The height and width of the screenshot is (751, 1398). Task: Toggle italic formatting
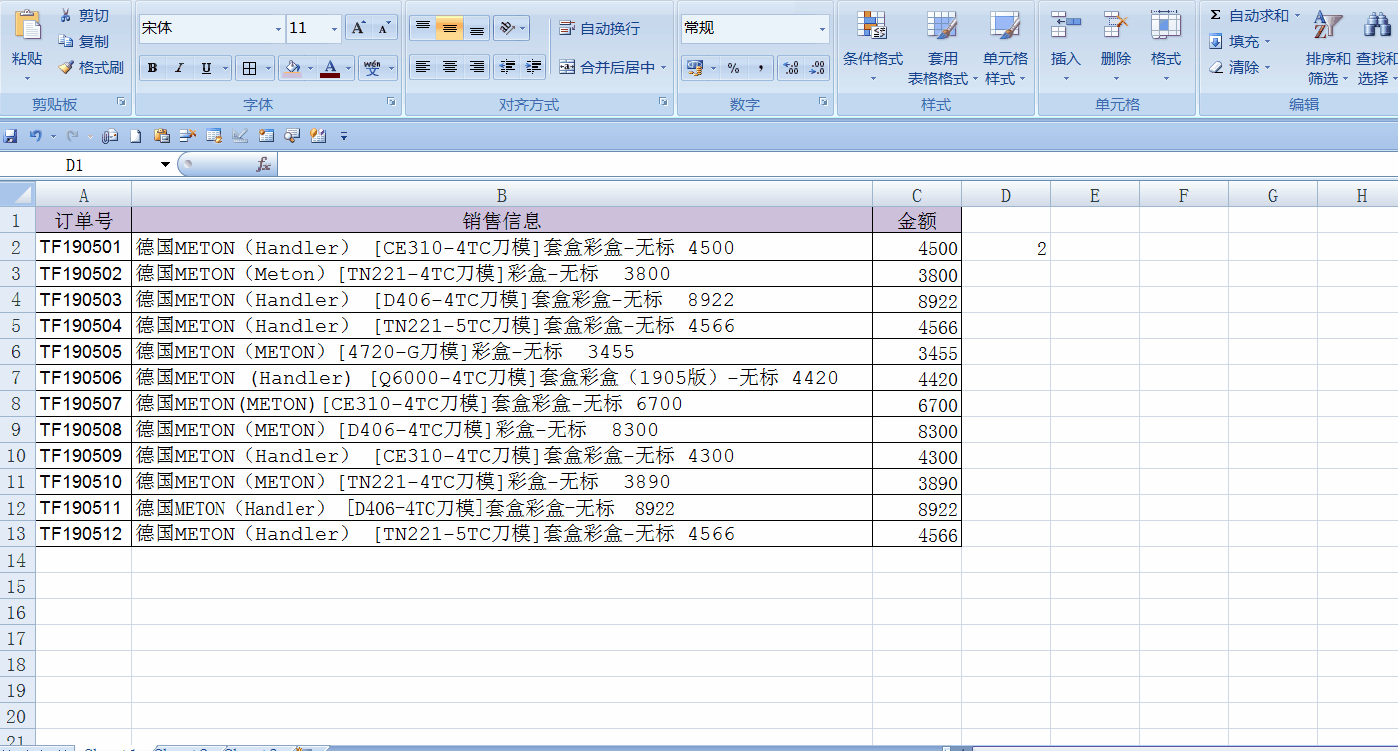tap(179, 68)
